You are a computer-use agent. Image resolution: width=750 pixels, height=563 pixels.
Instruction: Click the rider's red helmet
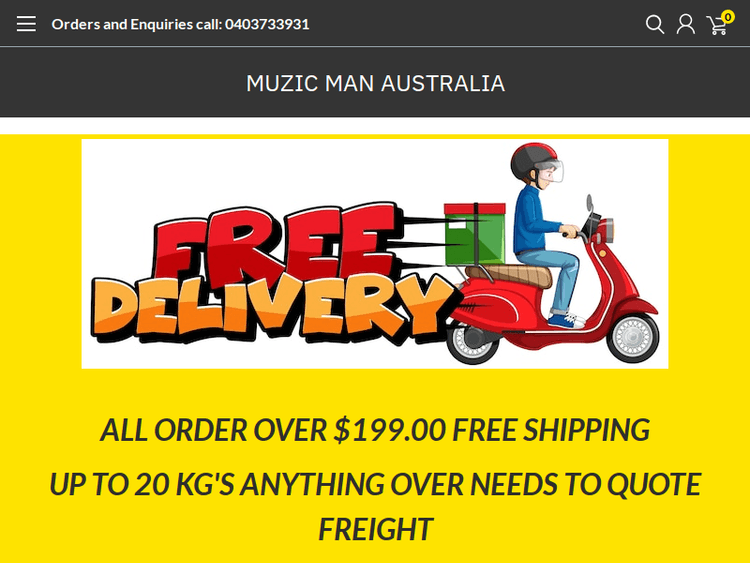[x=533, y=159]
